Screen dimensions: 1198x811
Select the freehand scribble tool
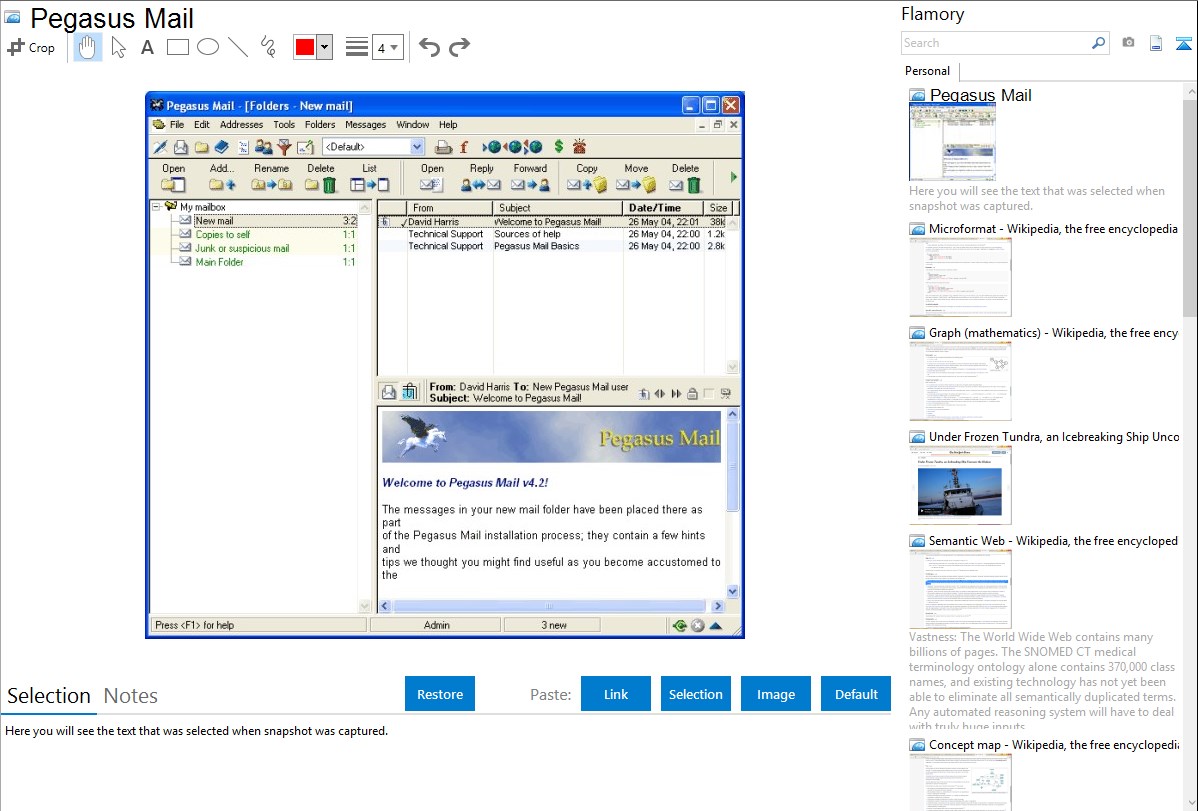click(268, 47)
